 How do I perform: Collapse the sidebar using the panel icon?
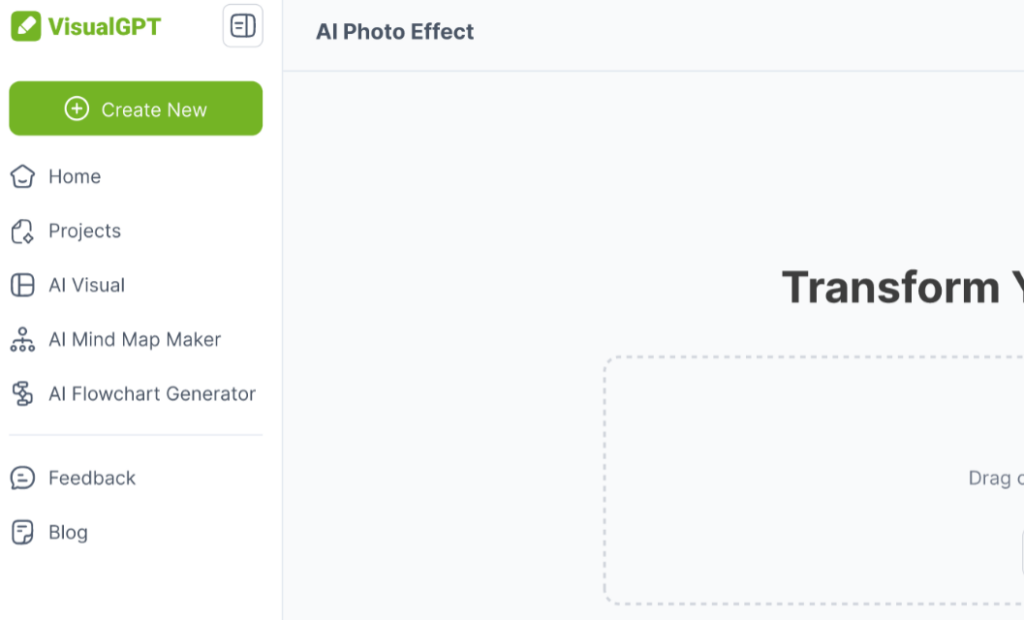(x=242, y=26)
